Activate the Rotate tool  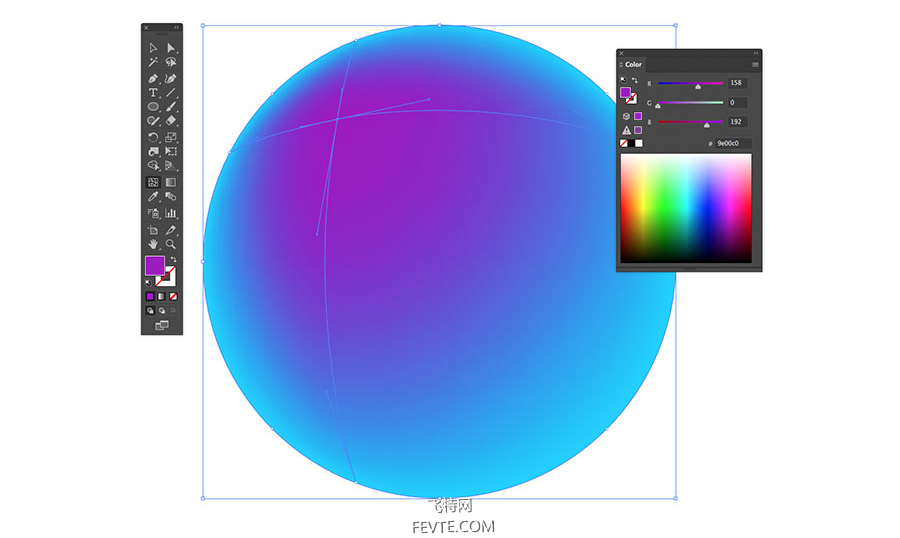click(x=153, y=138)
